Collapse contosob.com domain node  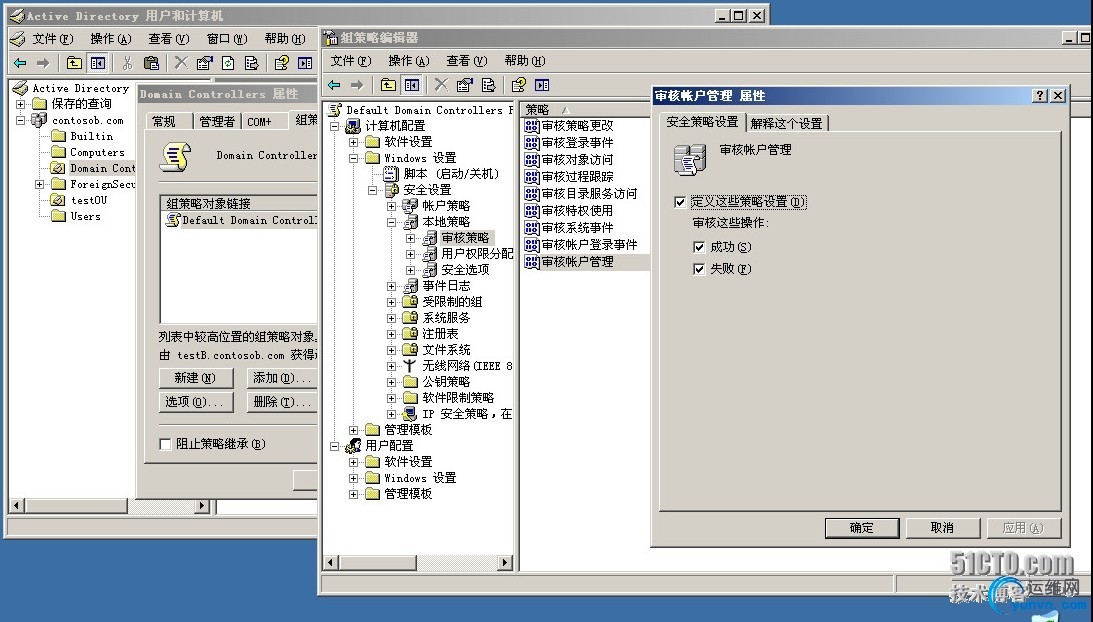[21, 120]
